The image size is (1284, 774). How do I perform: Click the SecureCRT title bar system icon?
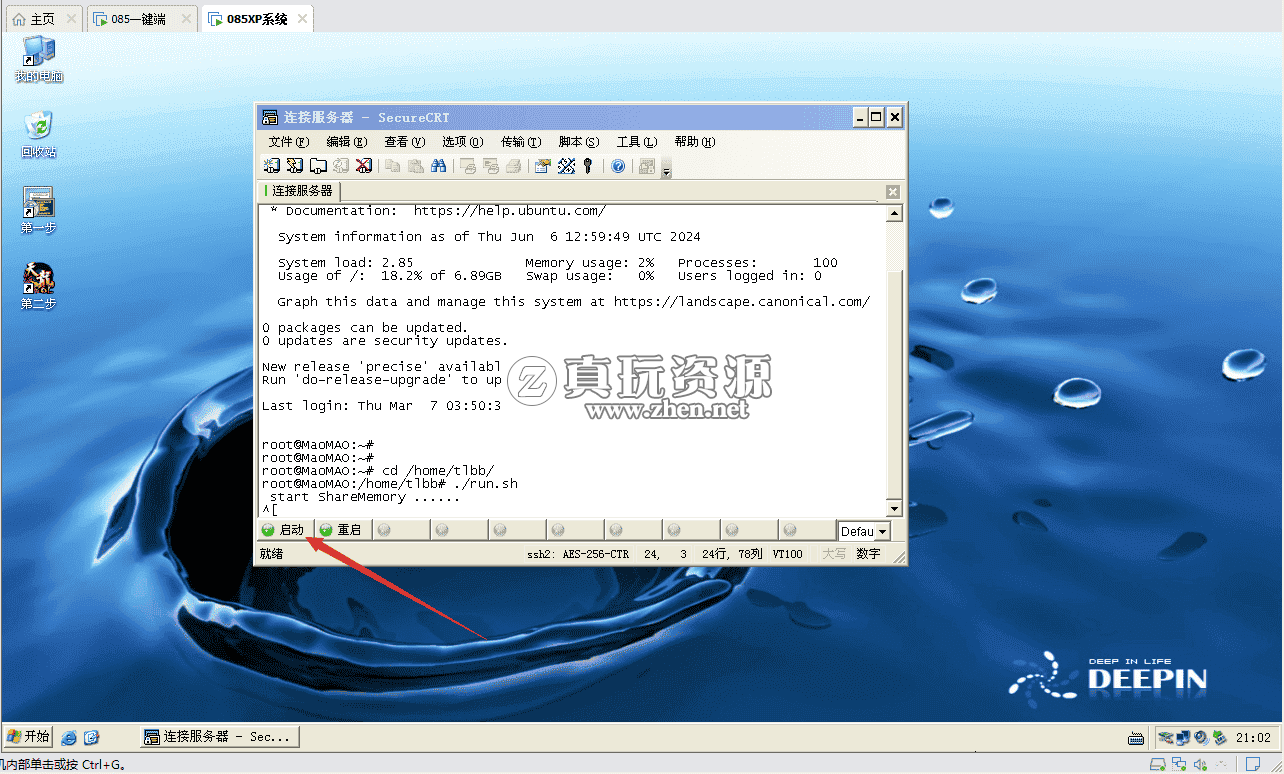pyautogui.click(x=270, y=118)
